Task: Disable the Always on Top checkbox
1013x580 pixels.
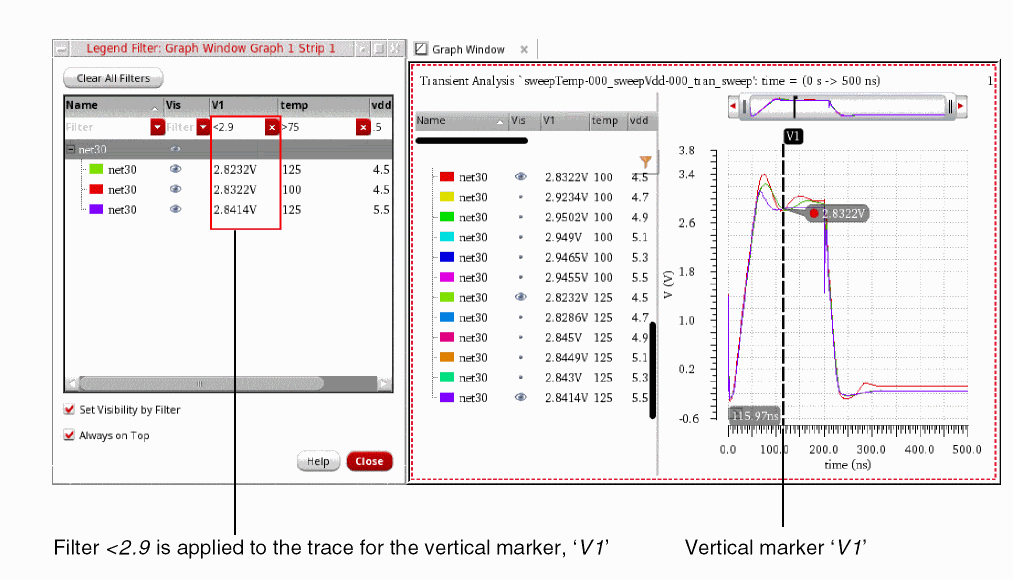Action: point(69,436)
